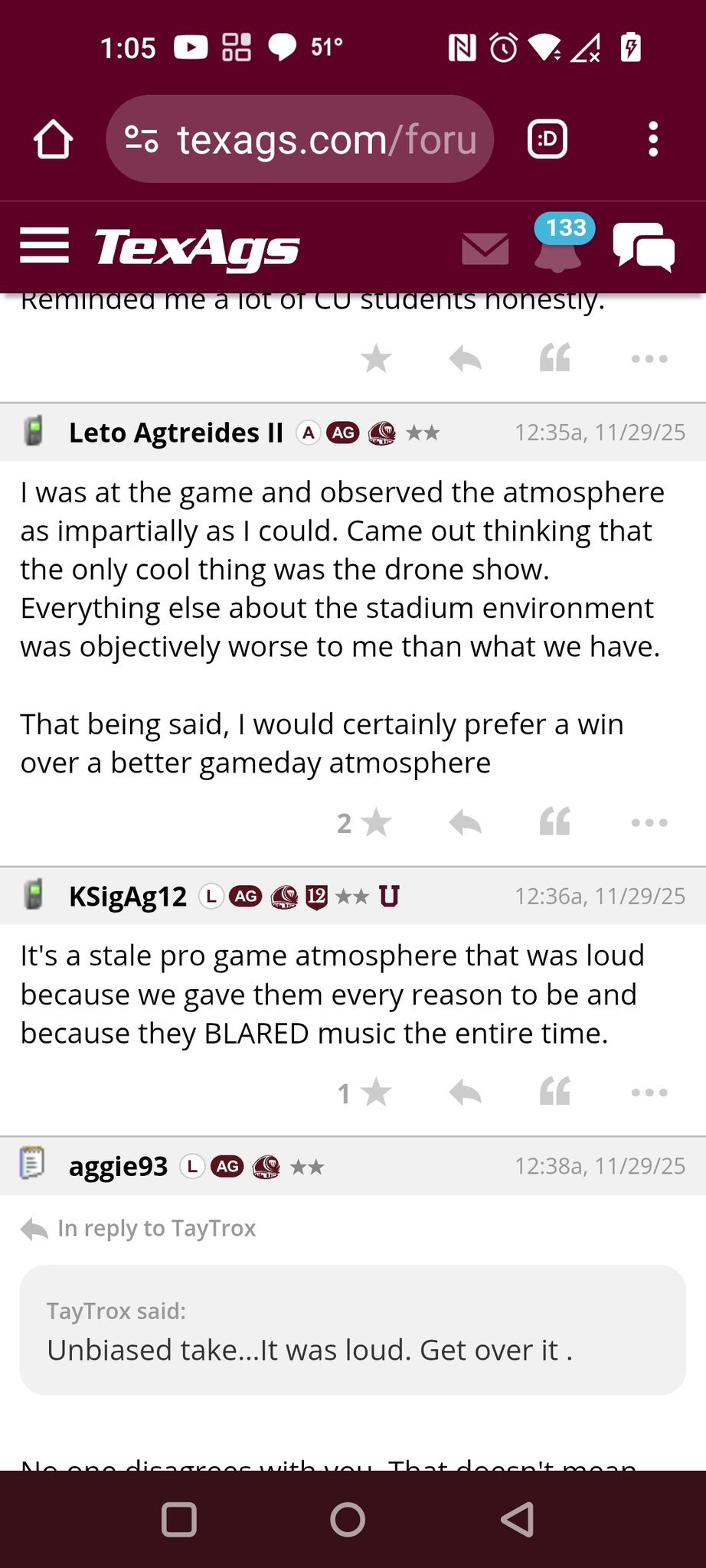706x1568 pixels.
Task: Open Chrome three-dot overflow menu
Action: click(652, 139)
